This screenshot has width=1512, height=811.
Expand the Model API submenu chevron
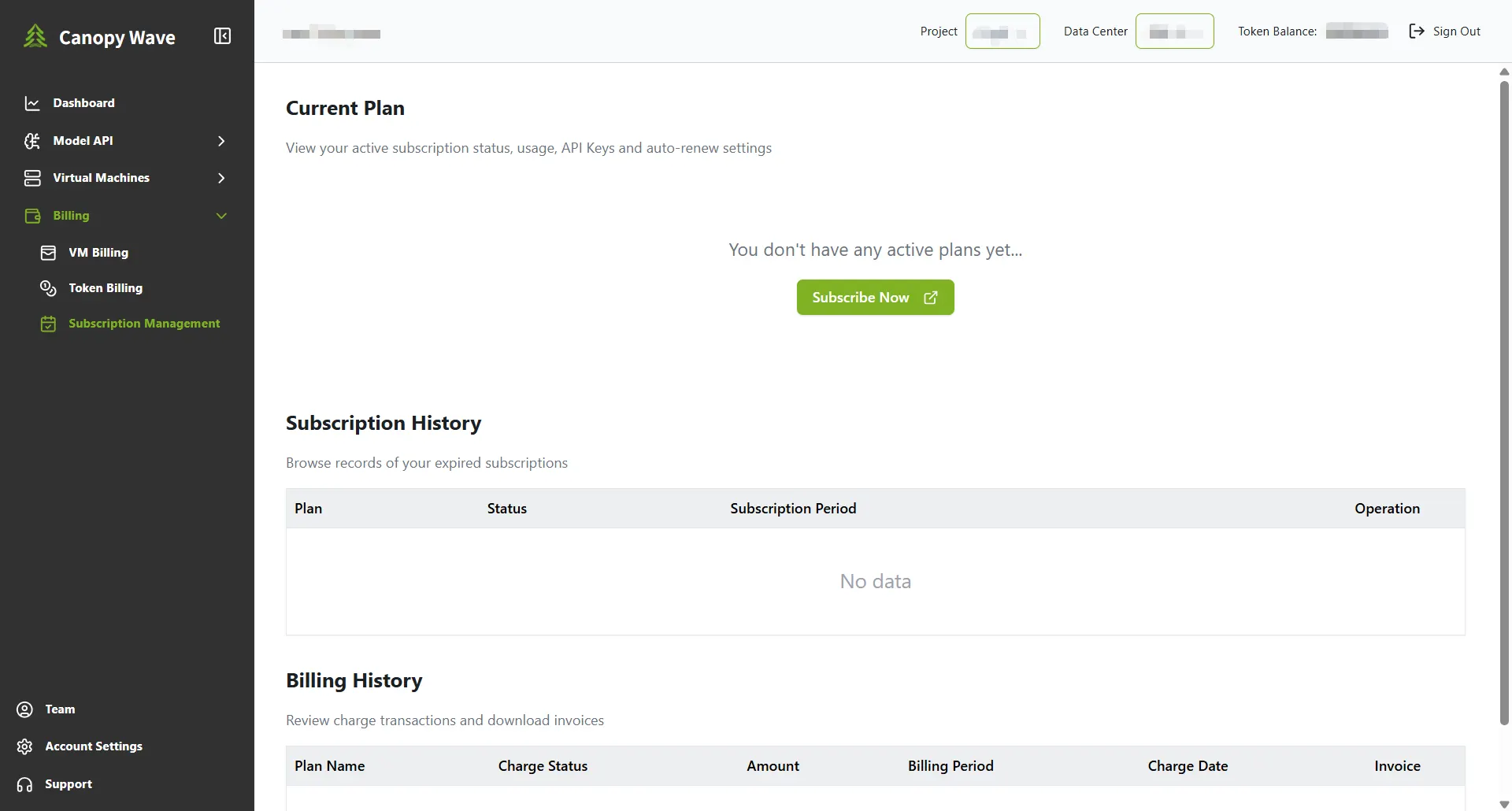(x=221, y=141)
